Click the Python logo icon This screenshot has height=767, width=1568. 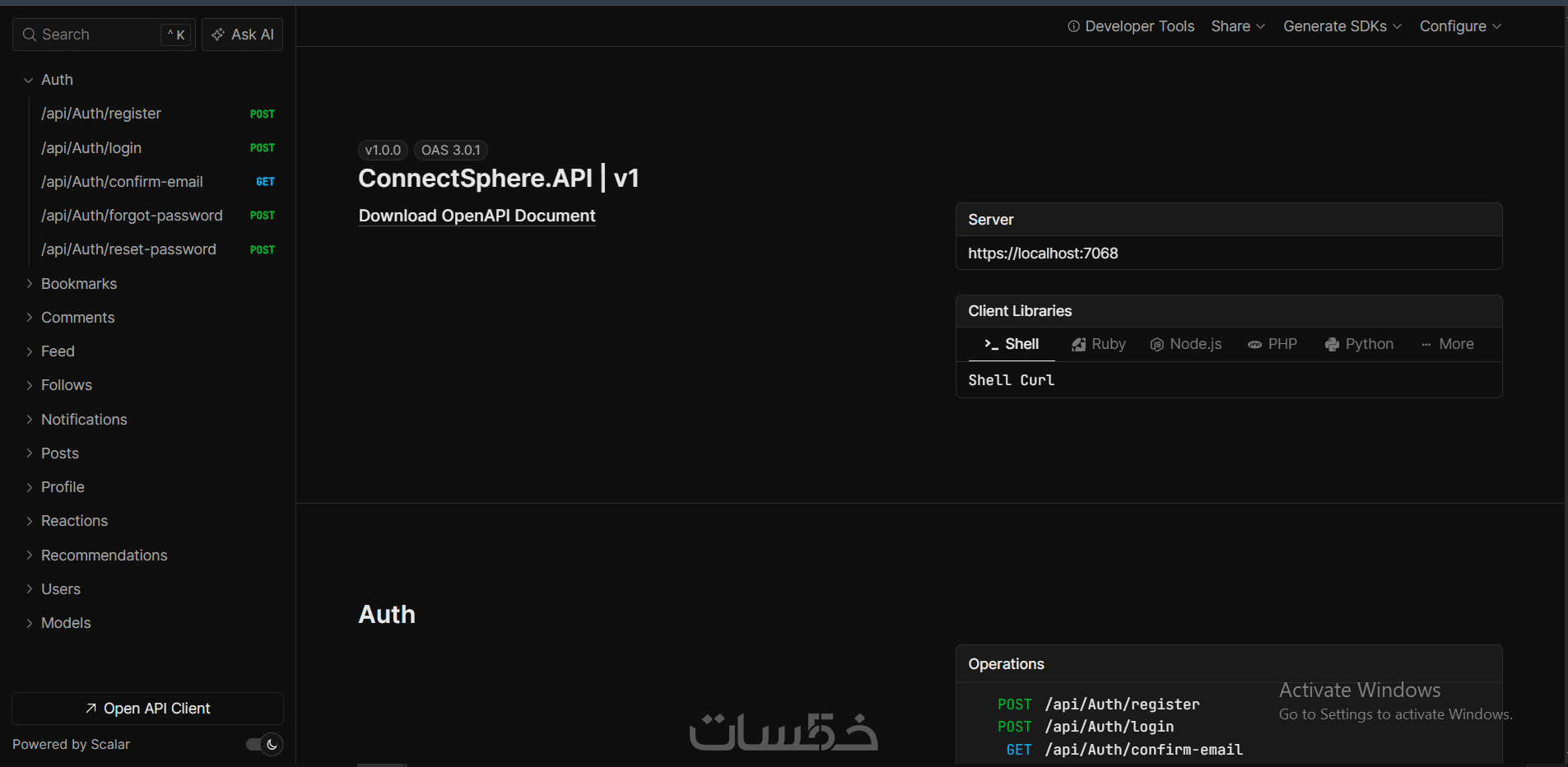(x=1332, y=345)
